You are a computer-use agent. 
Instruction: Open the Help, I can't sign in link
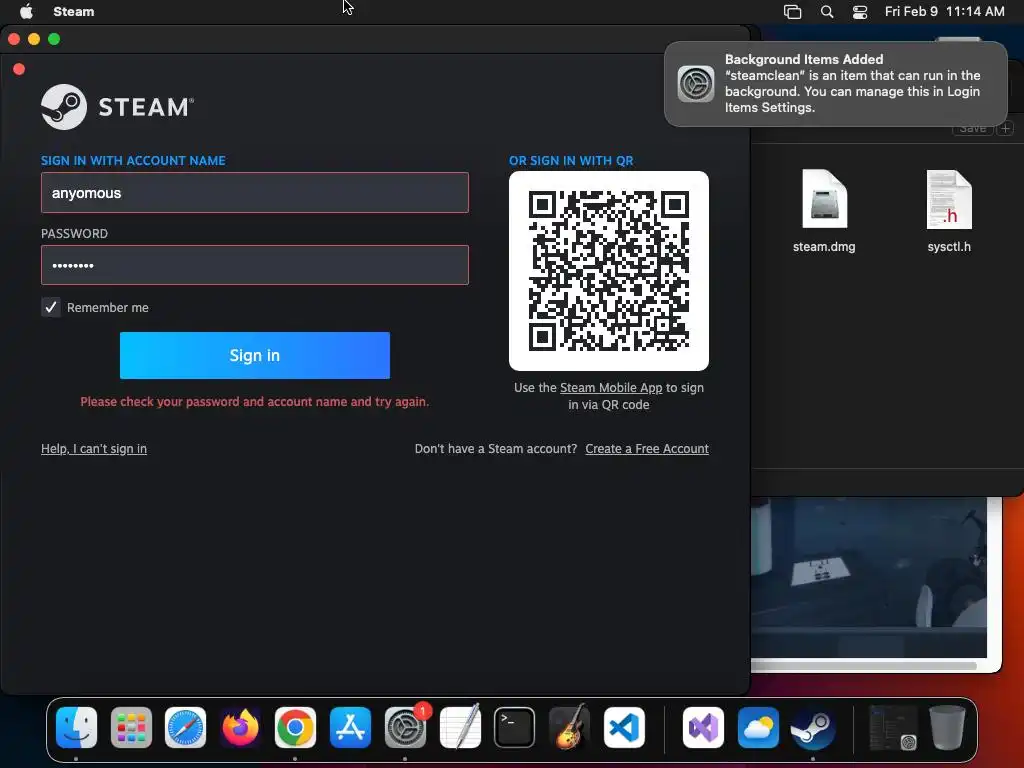[x=94, y=449]
